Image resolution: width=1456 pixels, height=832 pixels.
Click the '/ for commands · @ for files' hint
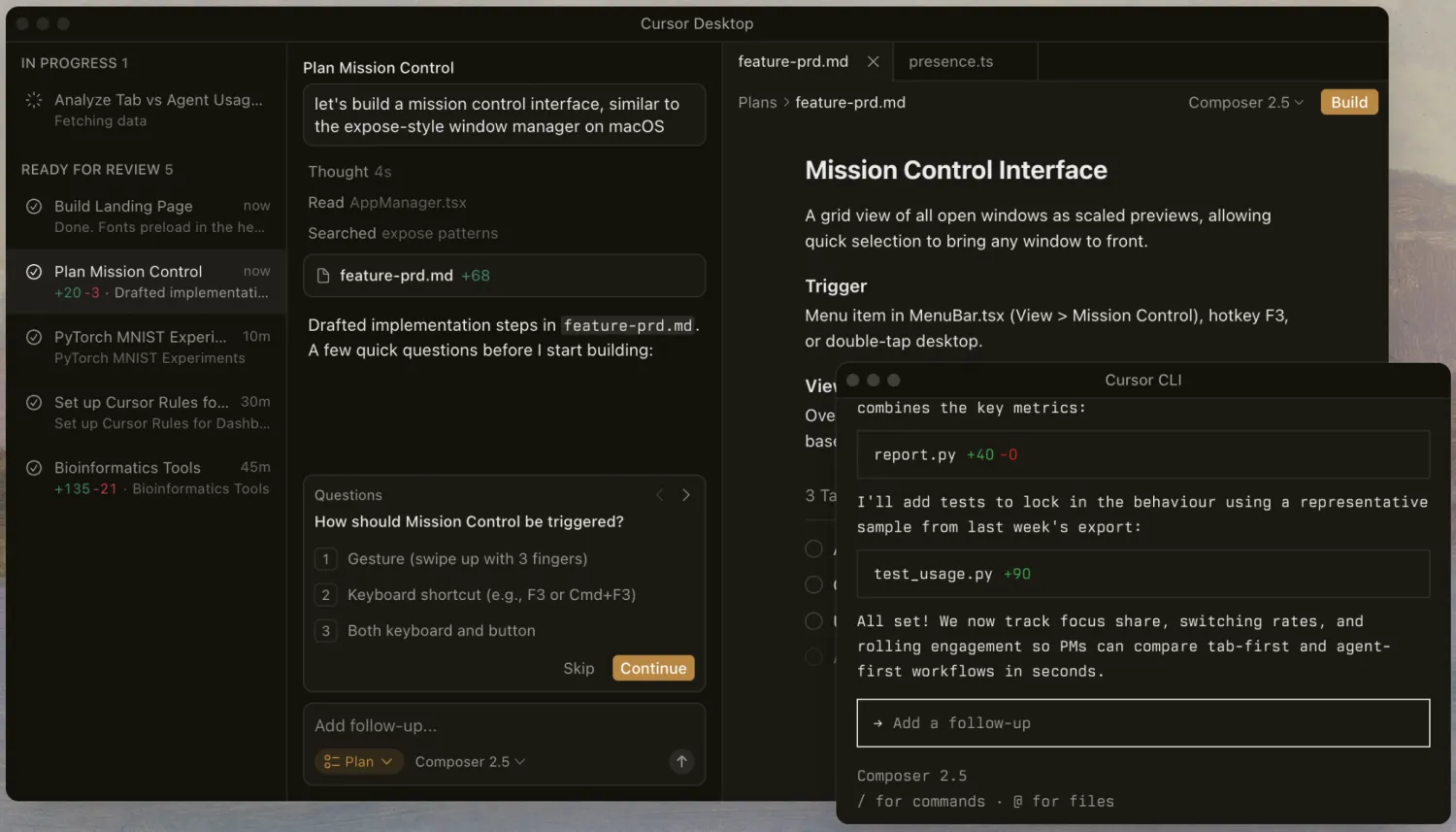click(x=985, y=801)
